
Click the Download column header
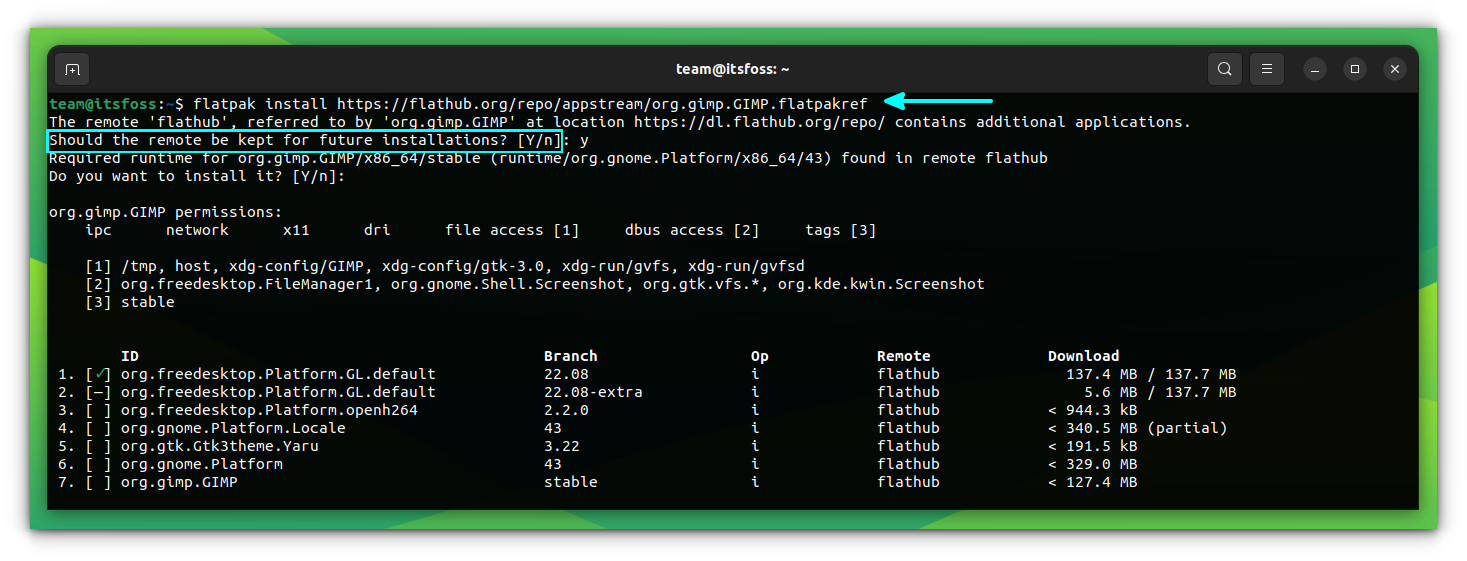pos(1084,356)
